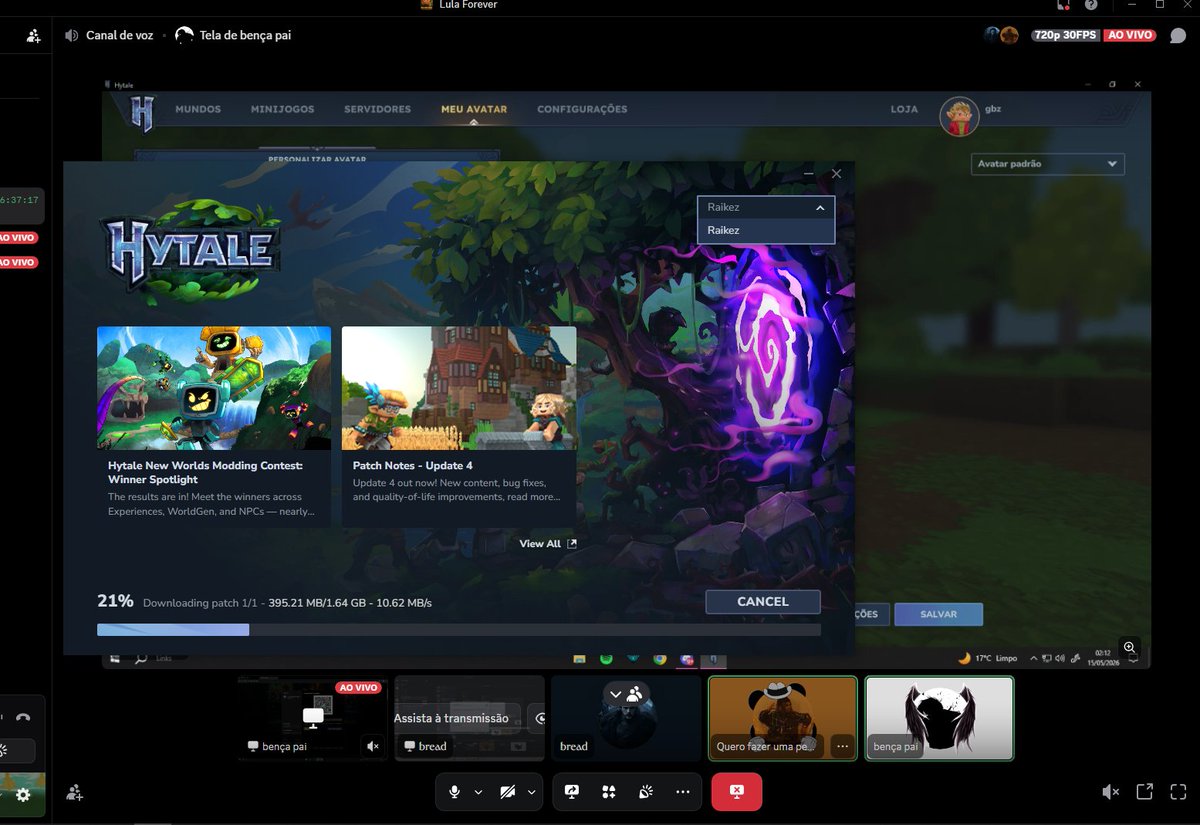
Task: Click the add friends icon at top left
Action: pyautogui.click(x=33, y=35)
